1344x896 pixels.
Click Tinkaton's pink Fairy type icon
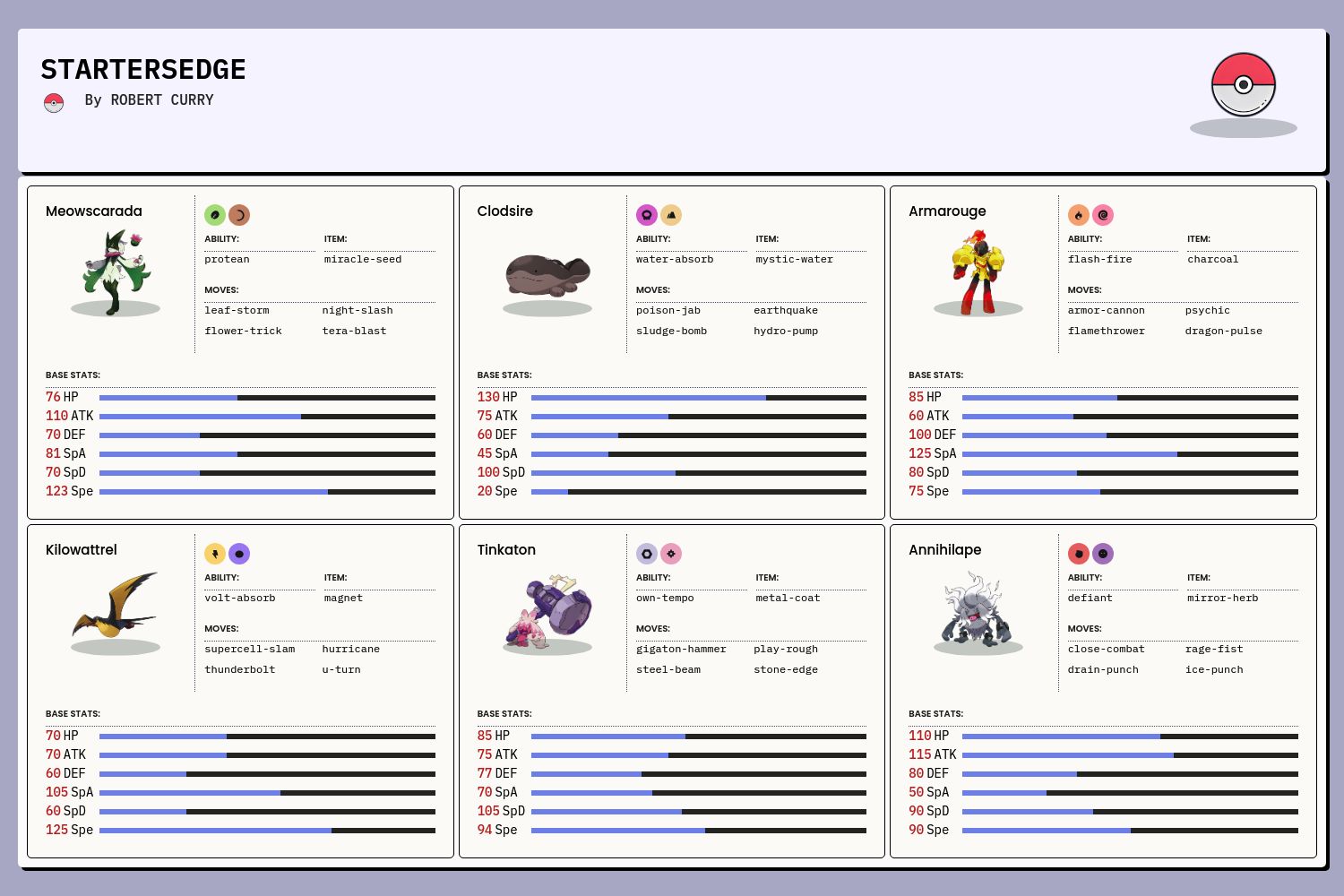pyautogui.click(x=671, y=554)
